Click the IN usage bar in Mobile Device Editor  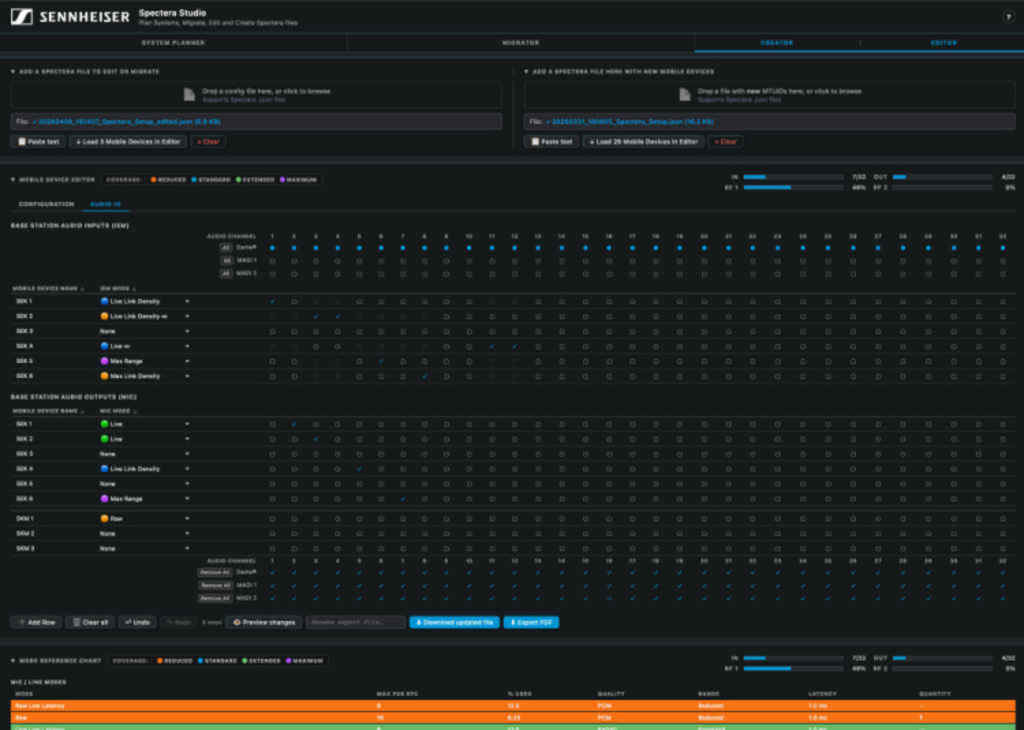tap(793, 177)
